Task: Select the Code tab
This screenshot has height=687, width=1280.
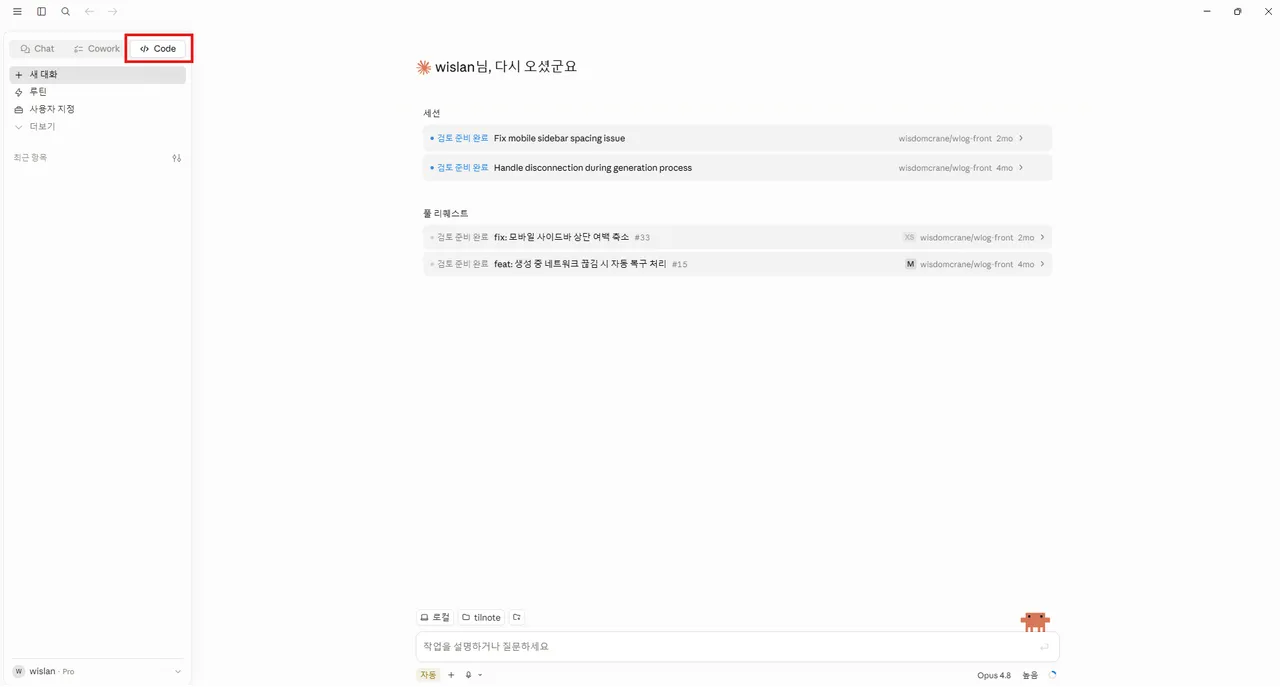Action: point(158,48)
